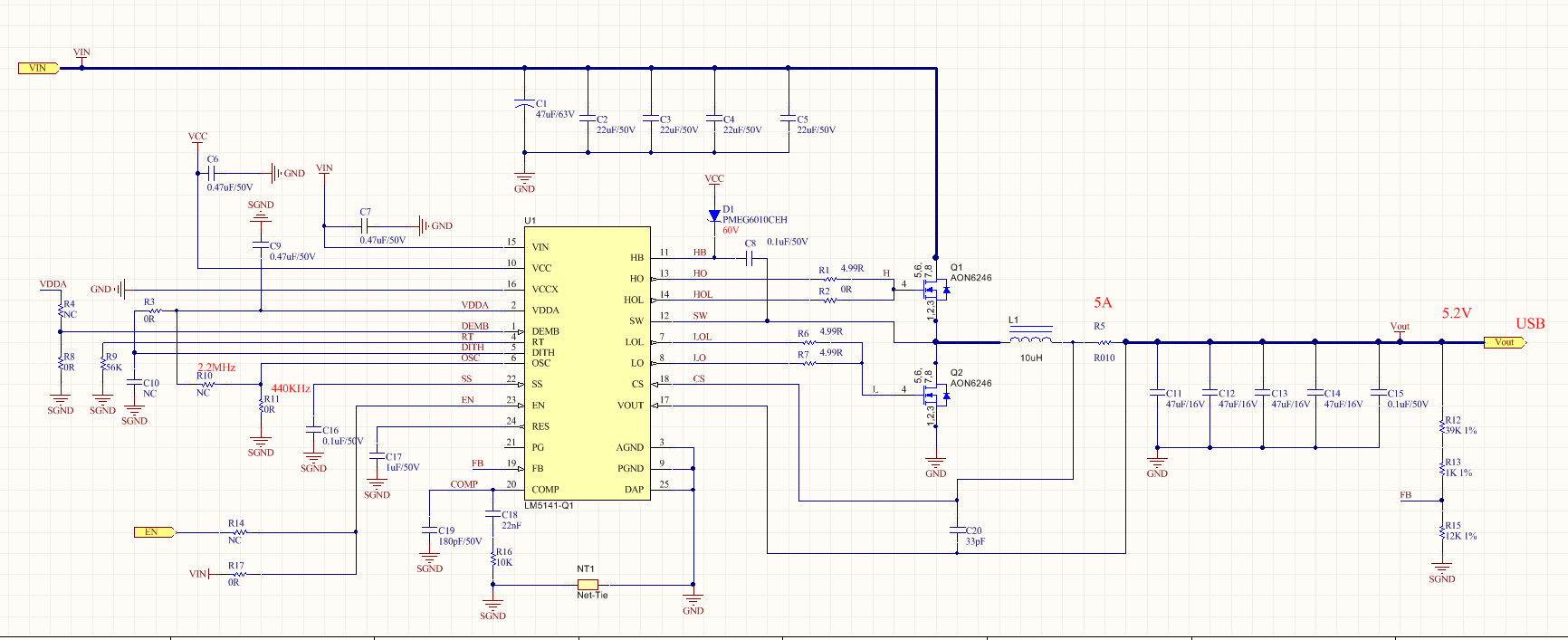Select the R14 resistor symbol
Image resolution: width=1568 pixels, height=640 pixels.
[238, 532]
